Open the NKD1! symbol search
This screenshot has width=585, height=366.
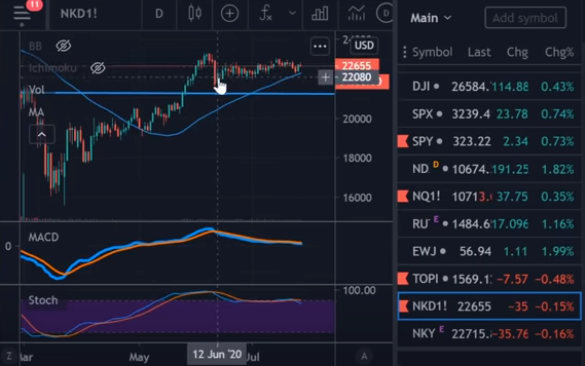pyautogui.click(x=79, y=14)
